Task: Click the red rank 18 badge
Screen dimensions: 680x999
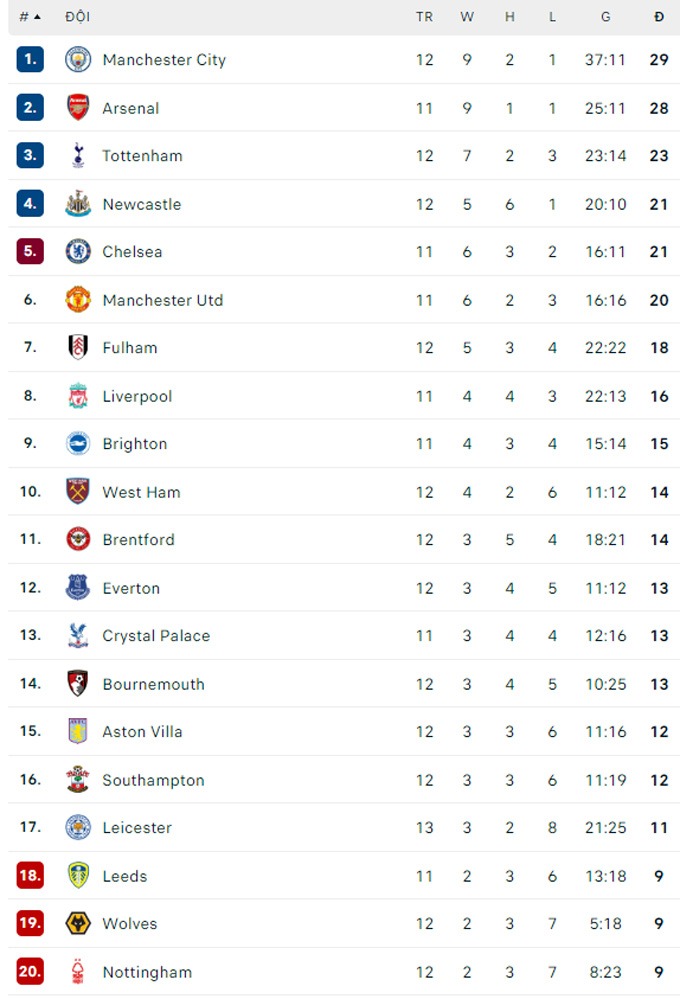Action: (30, 876)
